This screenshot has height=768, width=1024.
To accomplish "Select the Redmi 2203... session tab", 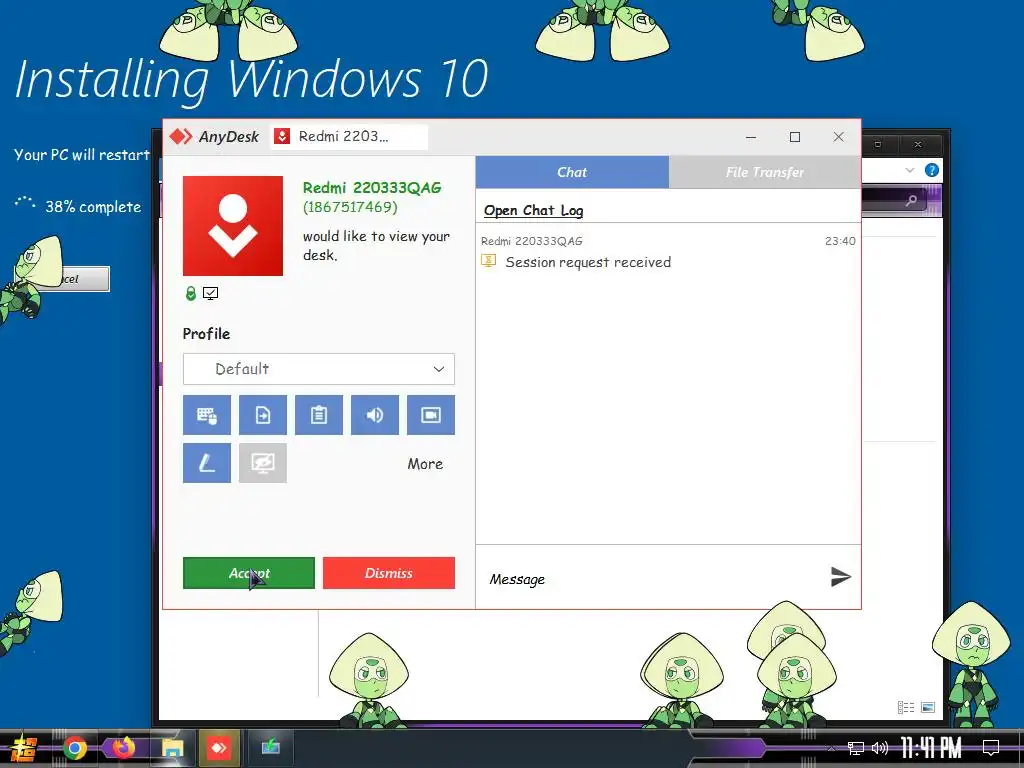I will click(349, 136).
